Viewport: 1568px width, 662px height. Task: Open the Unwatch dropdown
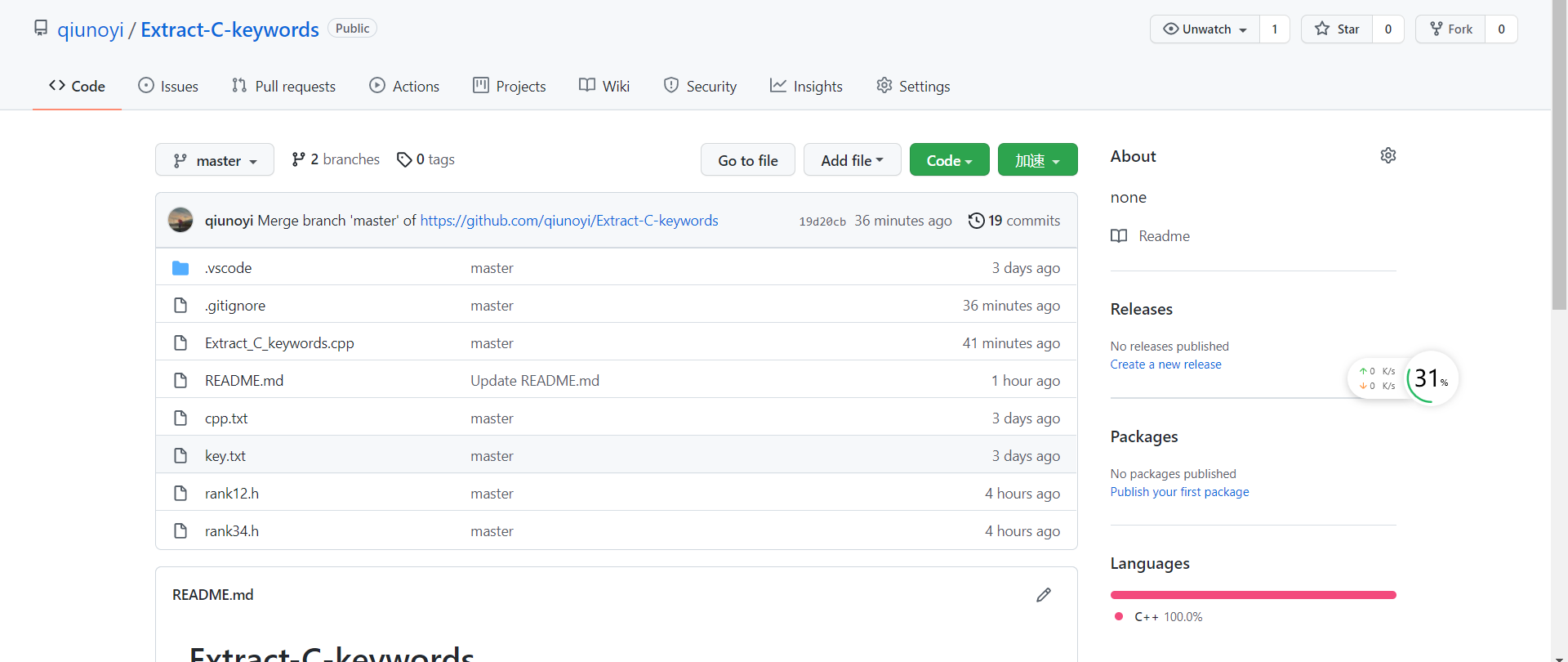point(1205,29)
